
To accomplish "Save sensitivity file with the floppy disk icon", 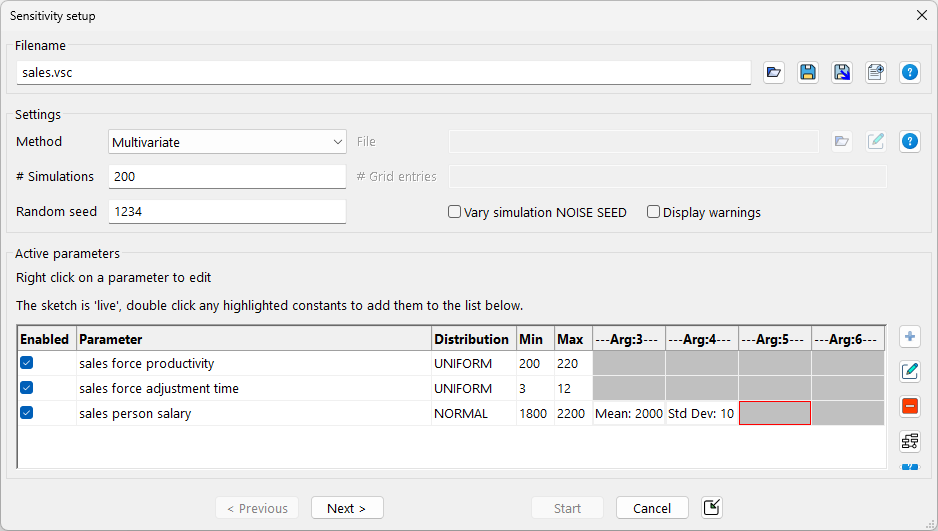I will 808,72.
